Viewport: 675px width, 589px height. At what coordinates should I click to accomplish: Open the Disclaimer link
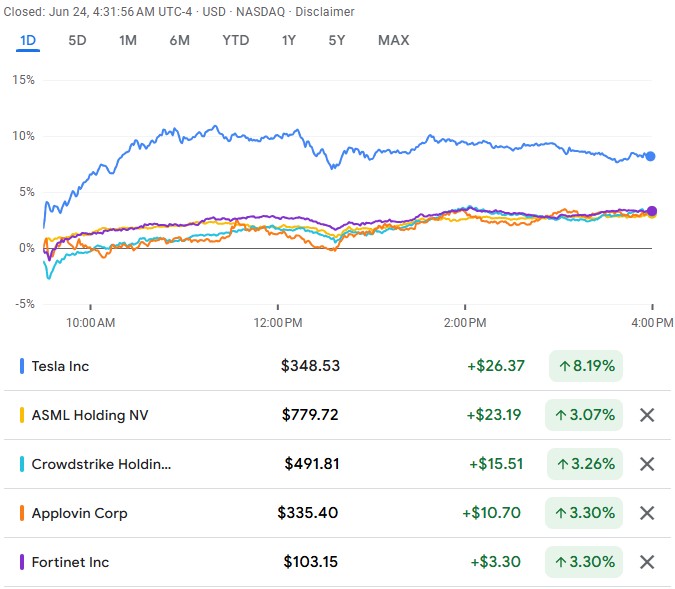pyautogui.click(x=325, y=12)
